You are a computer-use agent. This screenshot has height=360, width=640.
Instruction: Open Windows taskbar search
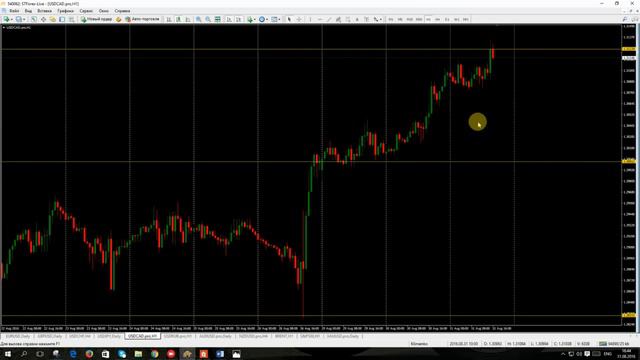pyautogui.click(x=24, y=354)
